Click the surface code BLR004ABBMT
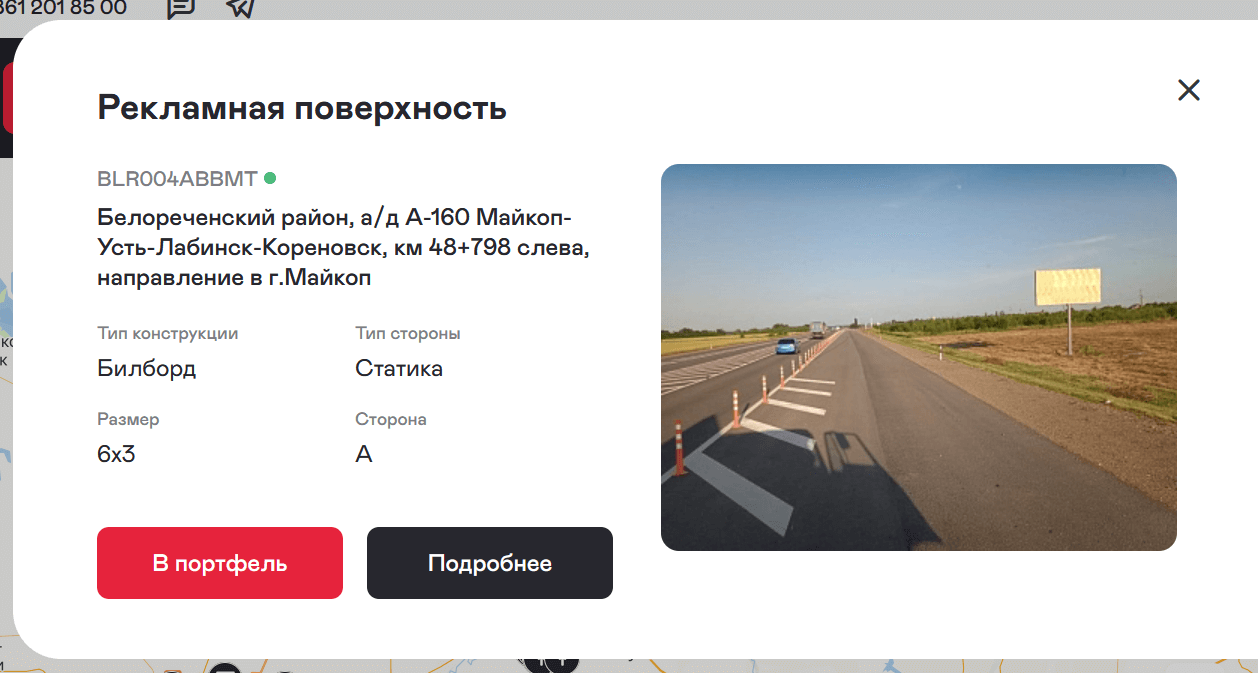 coord(177,180)
